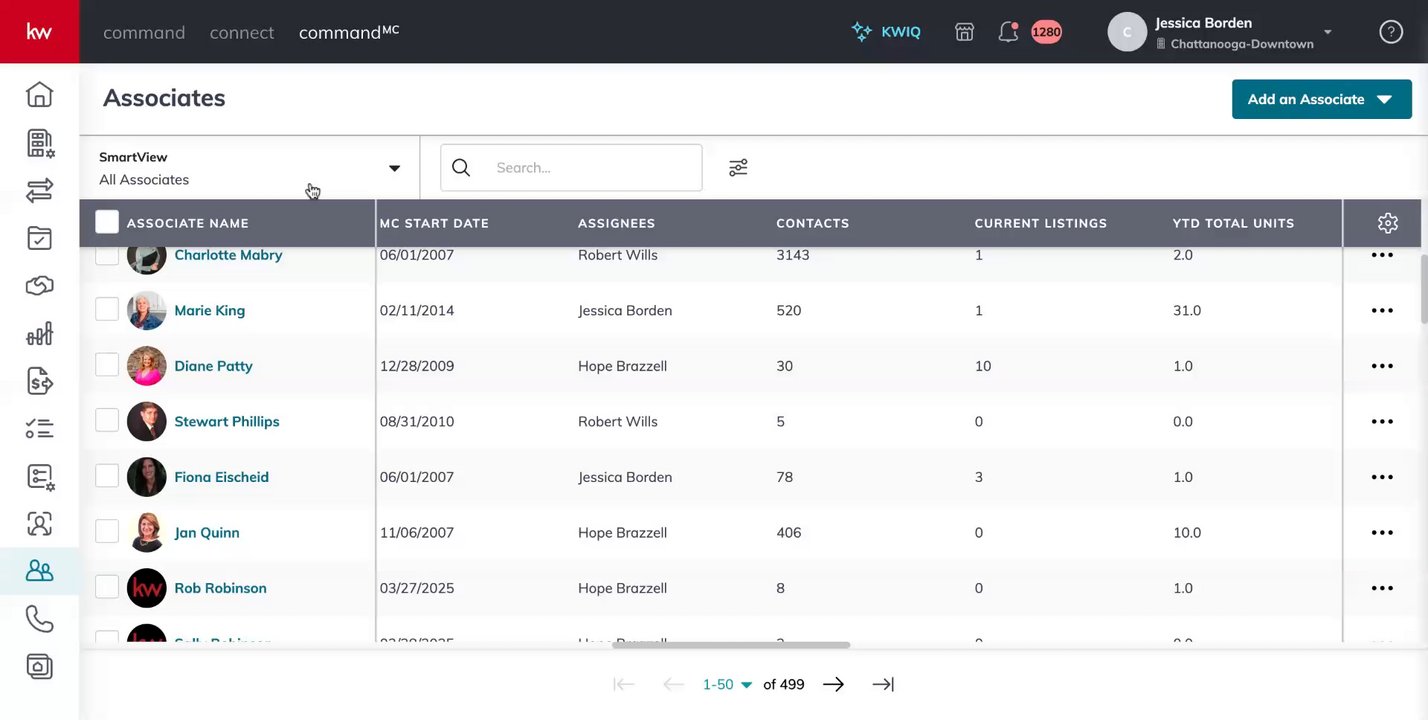
Task: Toggle select-all checkbox in header
Action: [107, 222]
